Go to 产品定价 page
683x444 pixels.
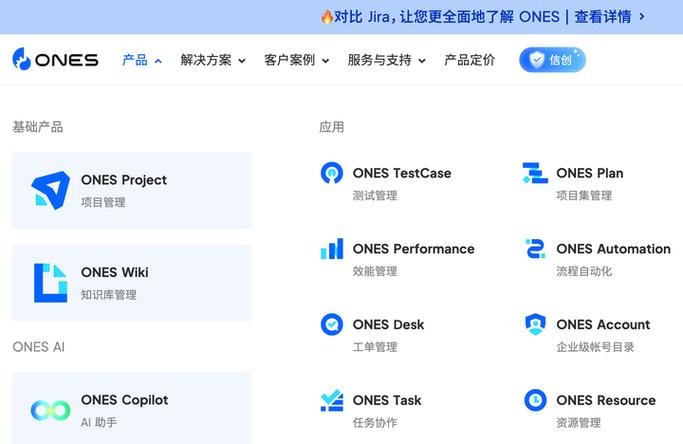click(469, 60)
